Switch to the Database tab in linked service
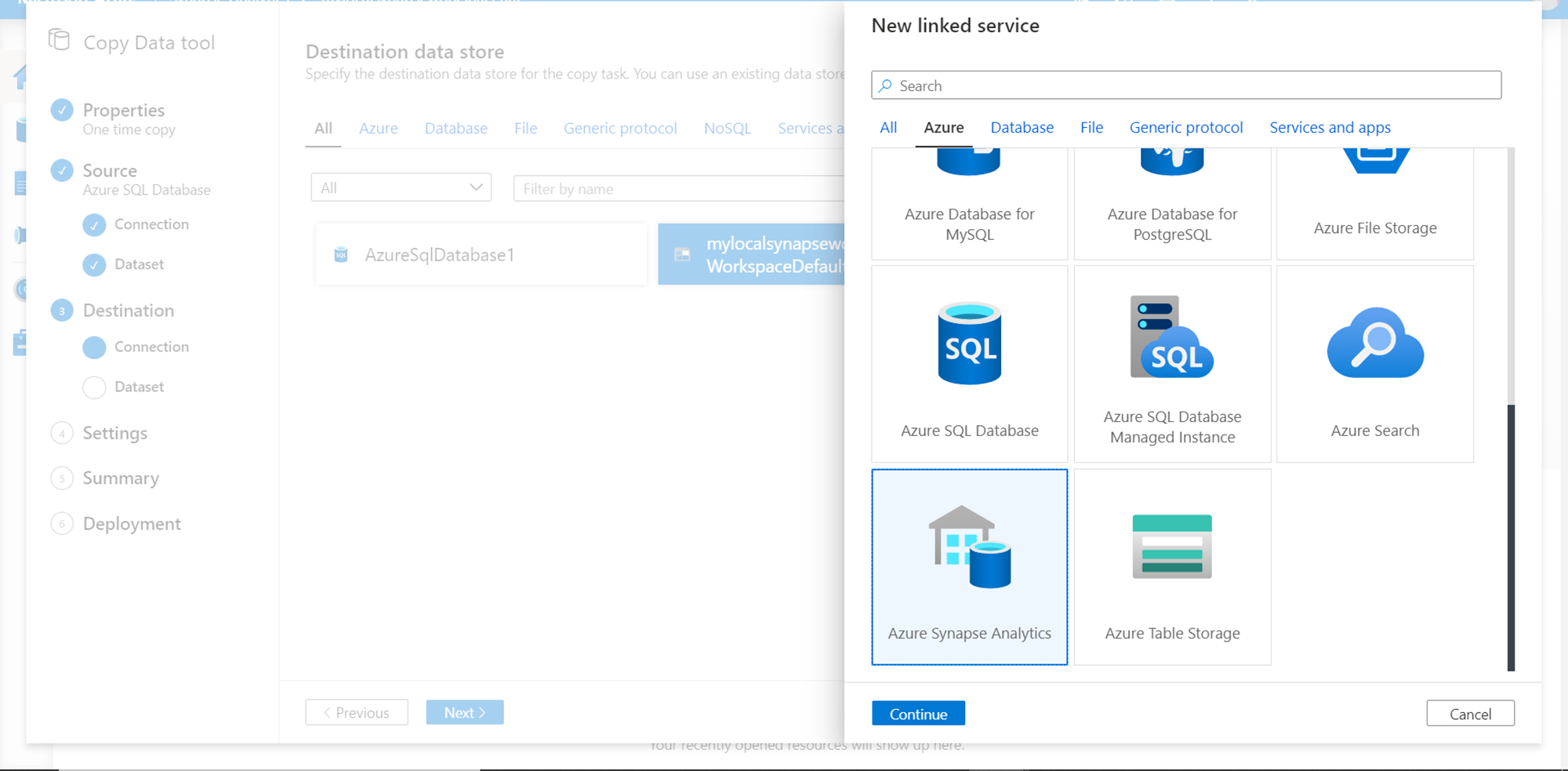The height and width of the screenshot is (771, 1568). [1022, 128]
